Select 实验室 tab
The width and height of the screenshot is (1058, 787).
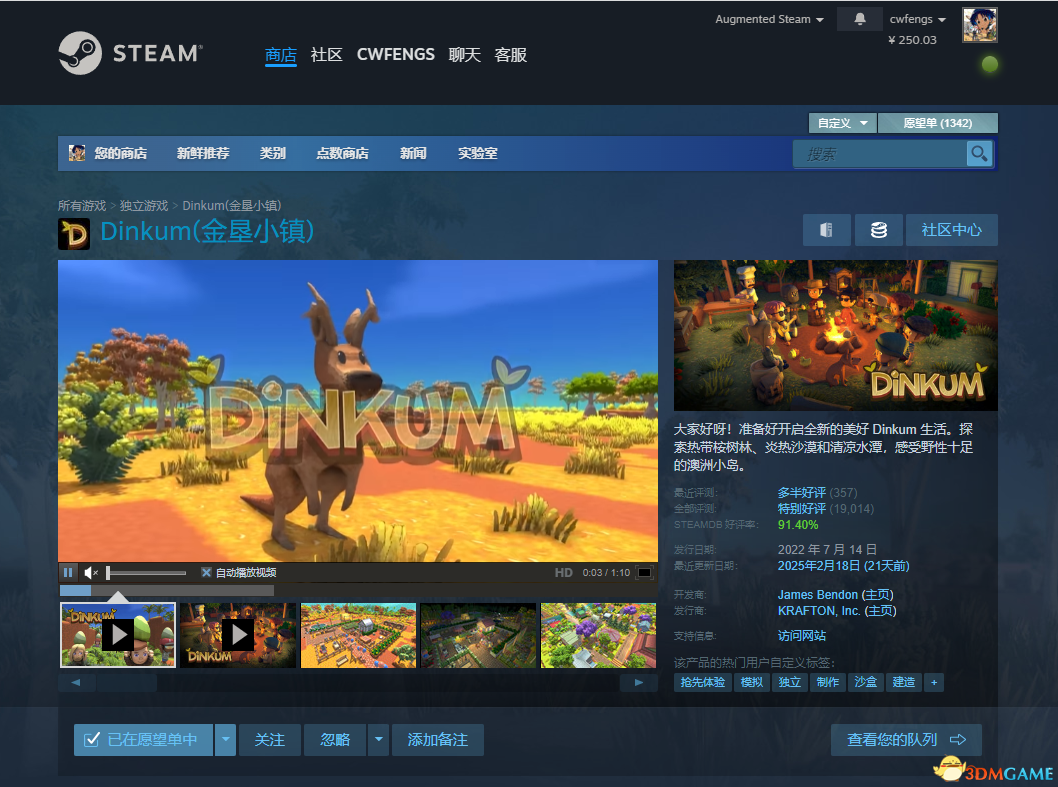[478, 153]
